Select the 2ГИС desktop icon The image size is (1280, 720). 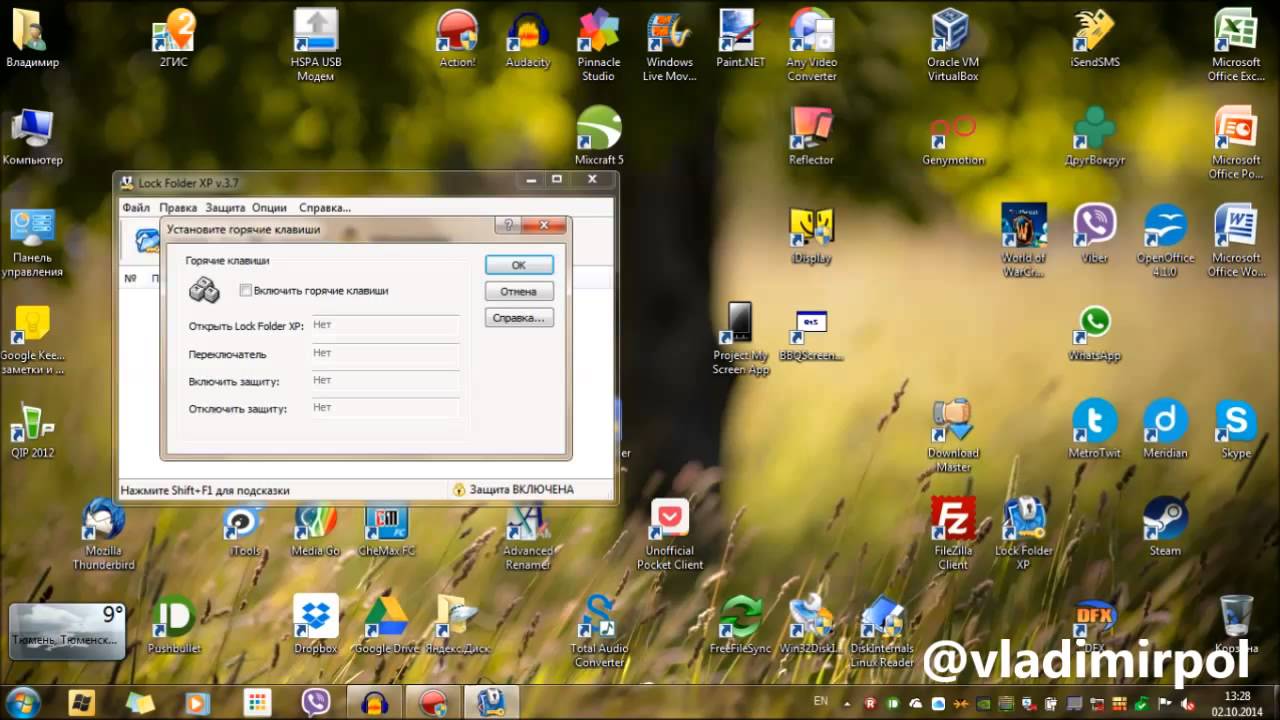174,38
